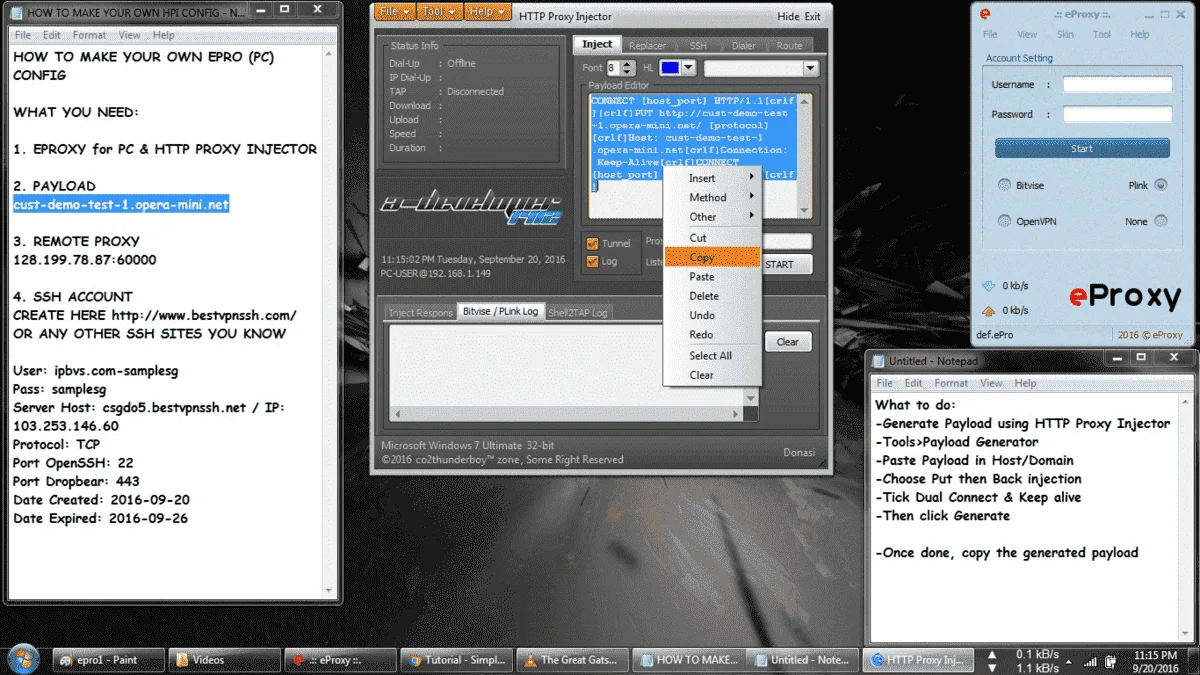Click the Untitled Notepad title bar icon
Image resolution: width=1200 pixels, height=675 pixels.
point(878,361)
